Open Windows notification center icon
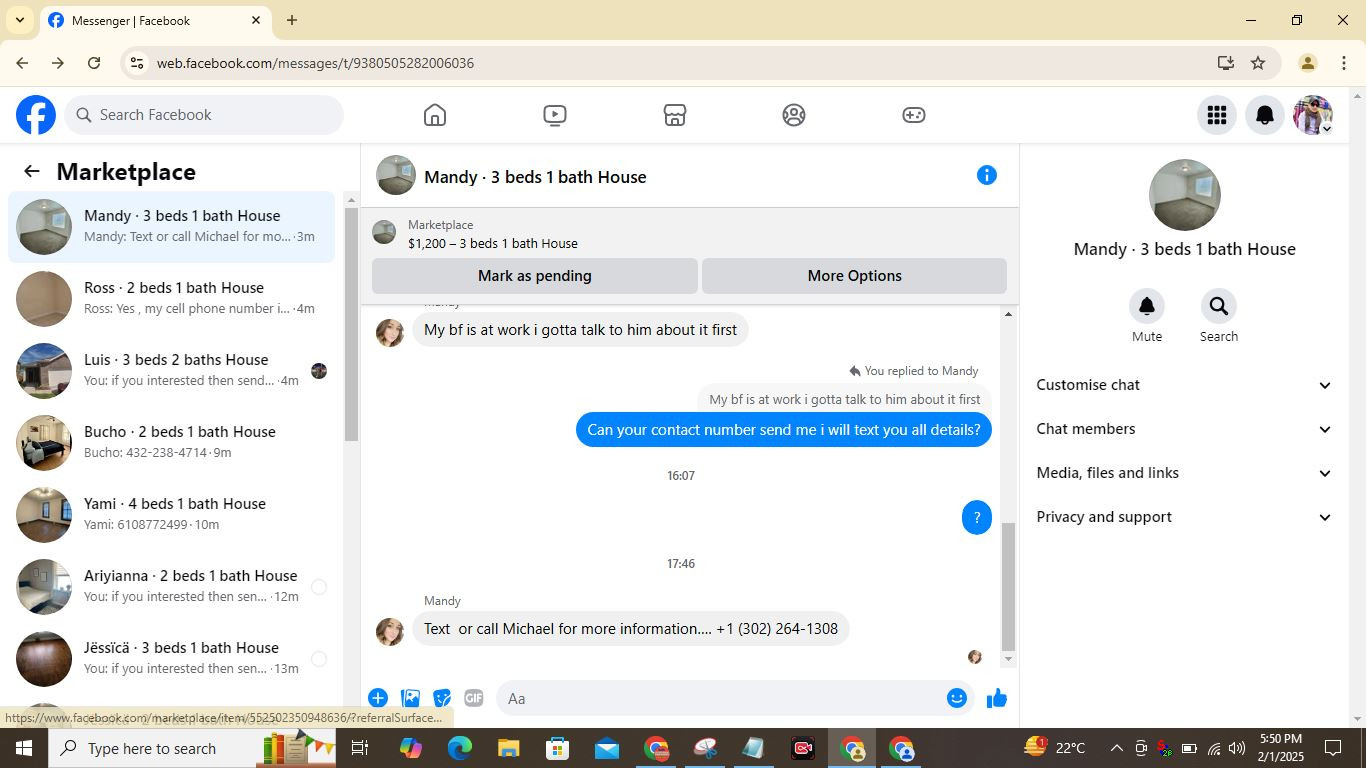The width and height of the screenshot is (1366, 768). 1333,748
